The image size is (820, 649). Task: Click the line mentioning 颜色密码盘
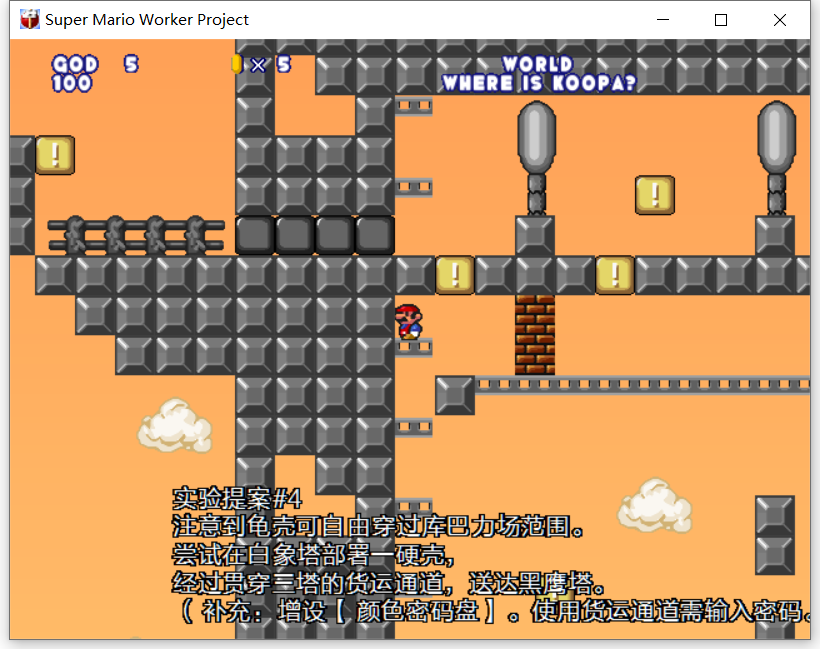point(494,611)
